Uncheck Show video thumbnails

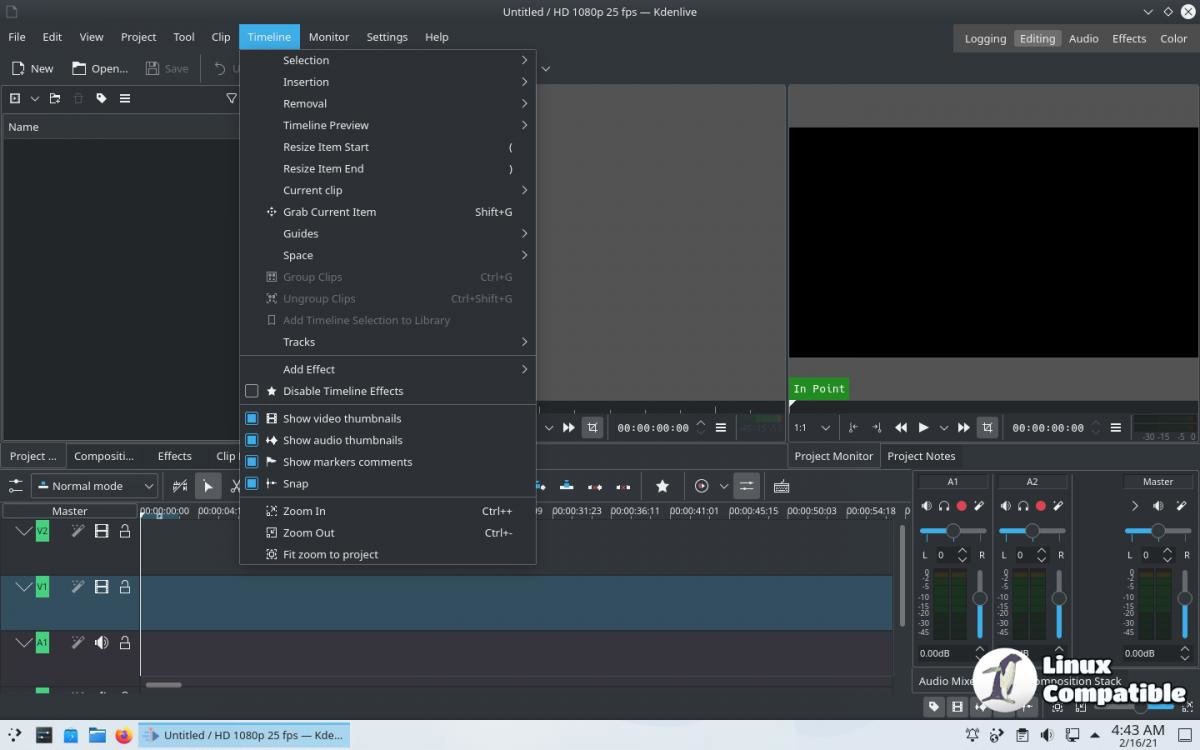(x=252, y=419)
